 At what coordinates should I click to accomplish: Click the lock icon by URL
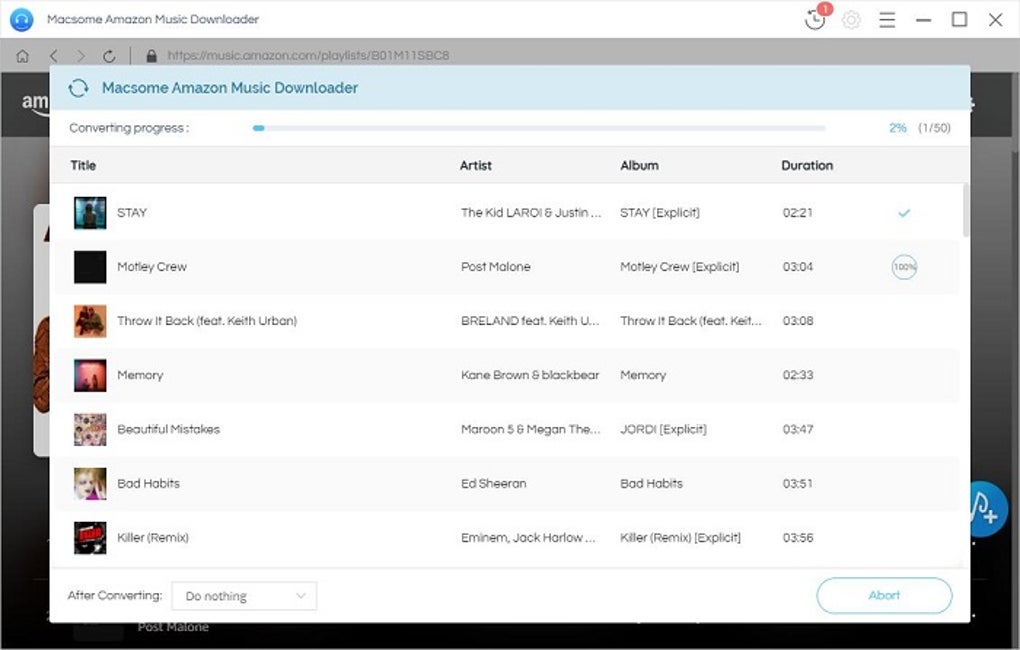click(152, 56)
